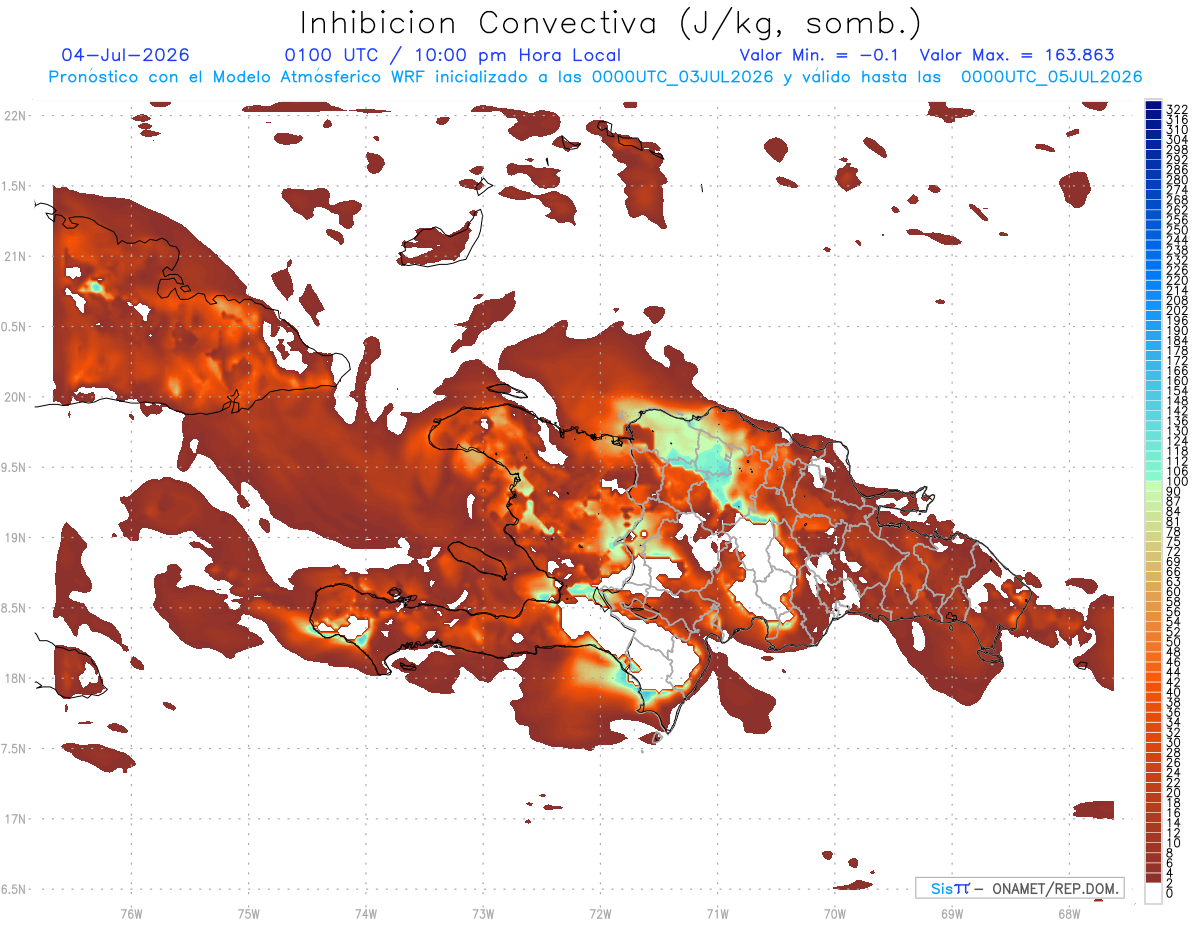
Task: Click the "73W" longitude label
Action: pos(483,912)
